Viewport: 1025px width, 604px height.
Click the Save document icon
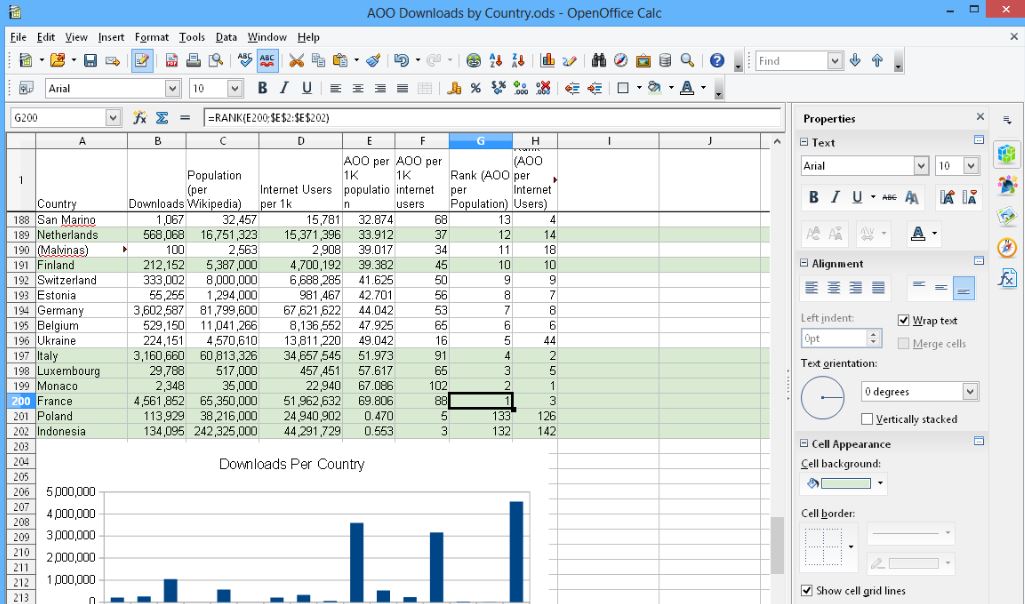tap(90, 61)
